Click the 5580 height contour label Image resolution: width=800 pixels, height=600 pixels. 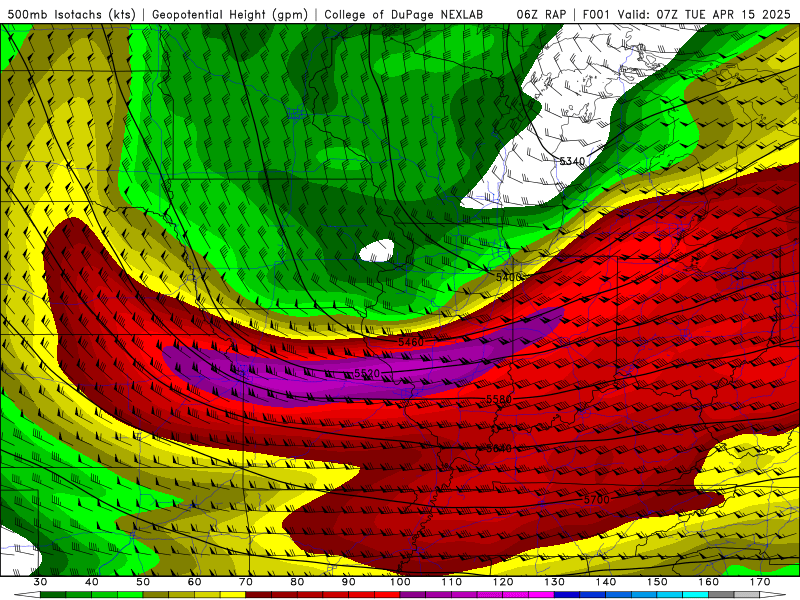coord(498,399)
